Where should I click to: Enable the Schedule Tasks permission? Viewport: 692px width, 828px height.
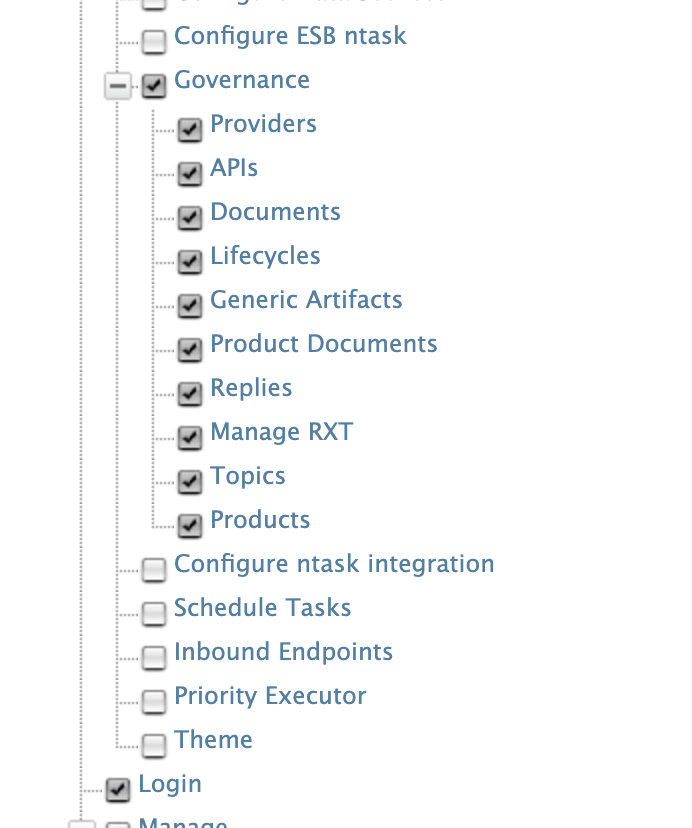(x=154, y=614)
